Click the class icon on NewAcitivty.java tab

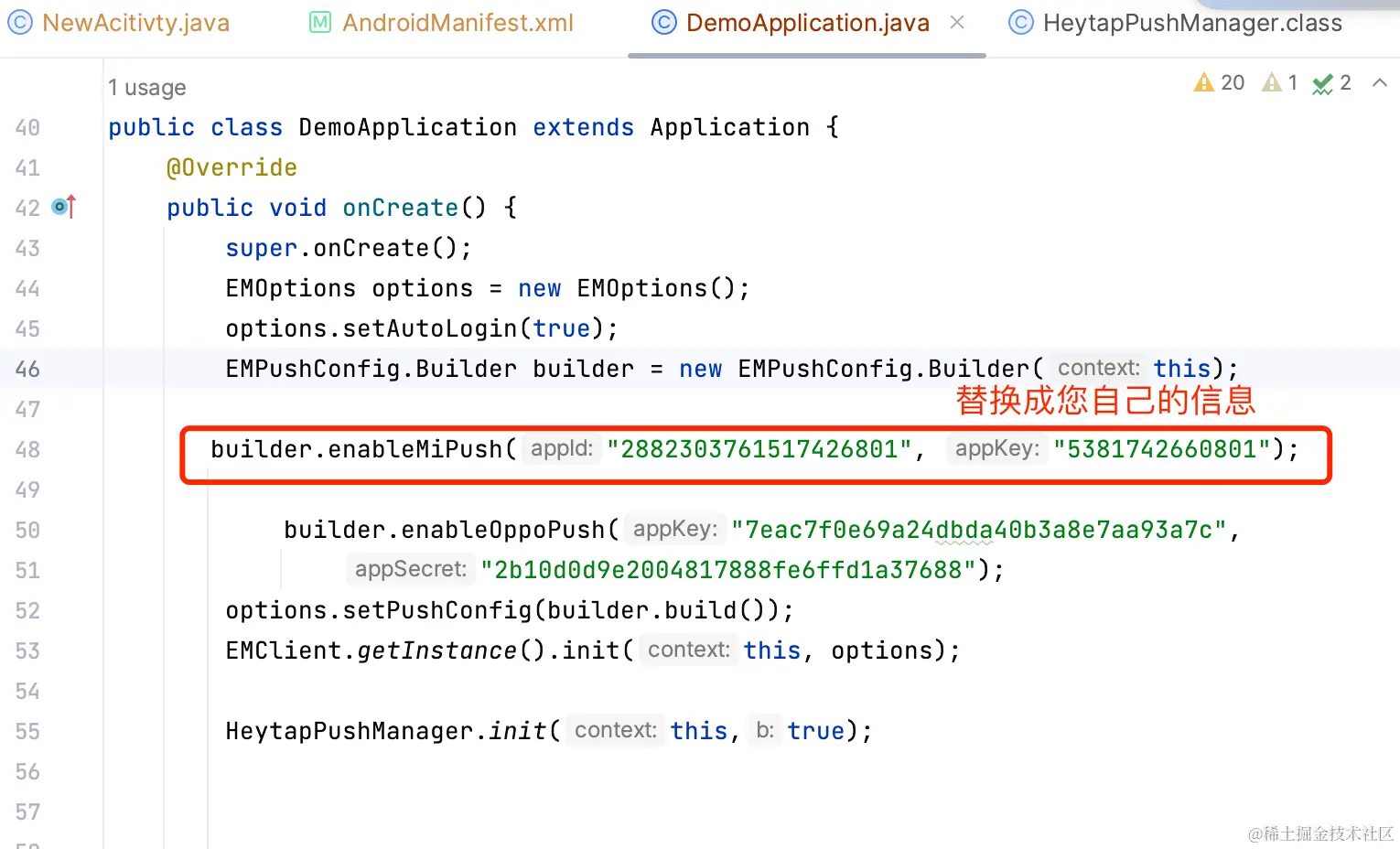pyautogui.click(x=19, y=22)
